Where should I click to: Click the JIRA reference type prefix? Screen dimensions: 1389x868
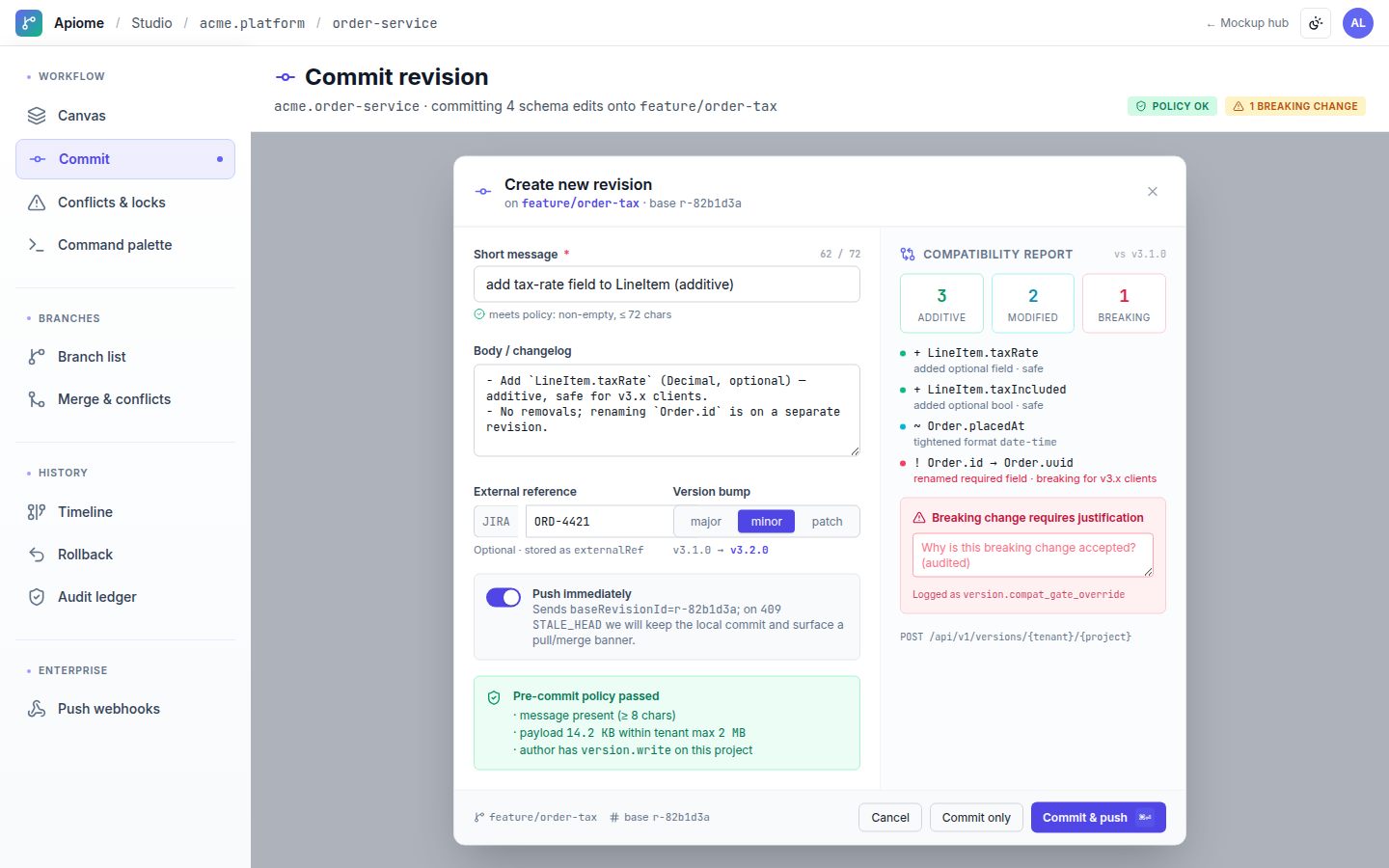pyautogui.click(x=496, y=522)
